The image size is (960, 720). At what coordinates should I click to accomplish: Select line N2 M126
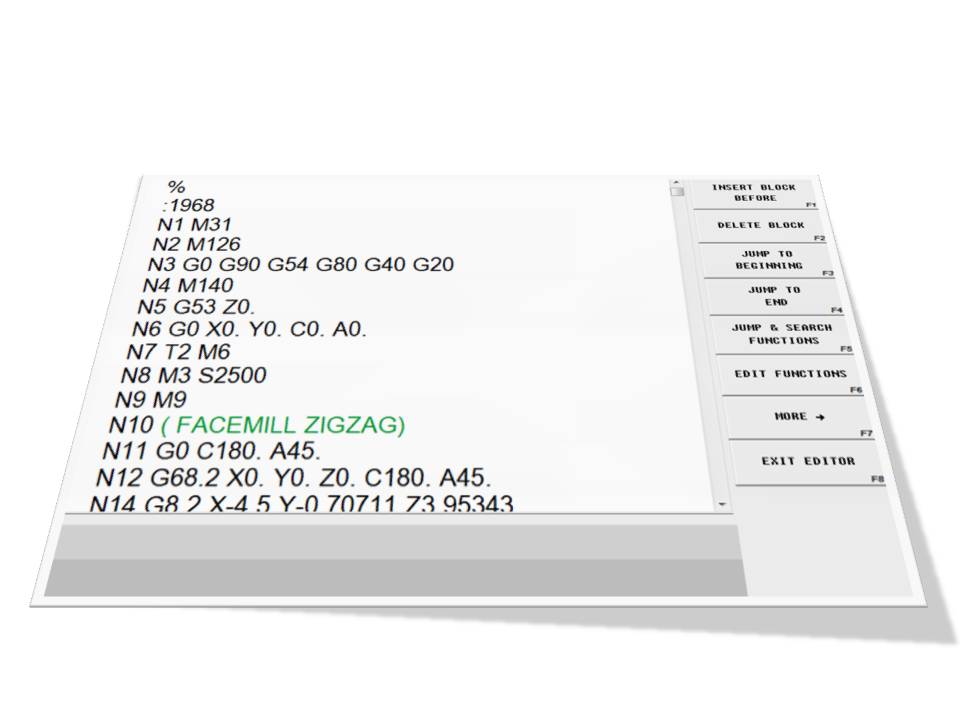point(197,244)
